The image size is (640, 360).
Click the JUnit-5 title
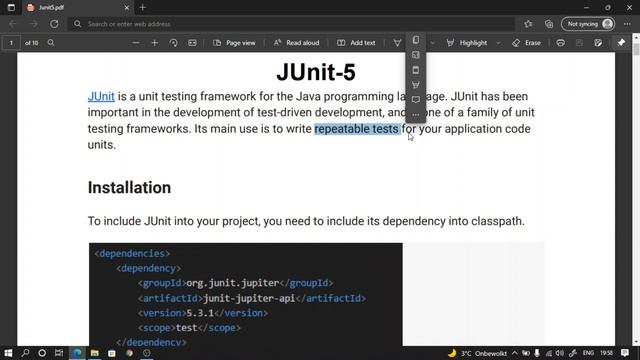point(316,72)
